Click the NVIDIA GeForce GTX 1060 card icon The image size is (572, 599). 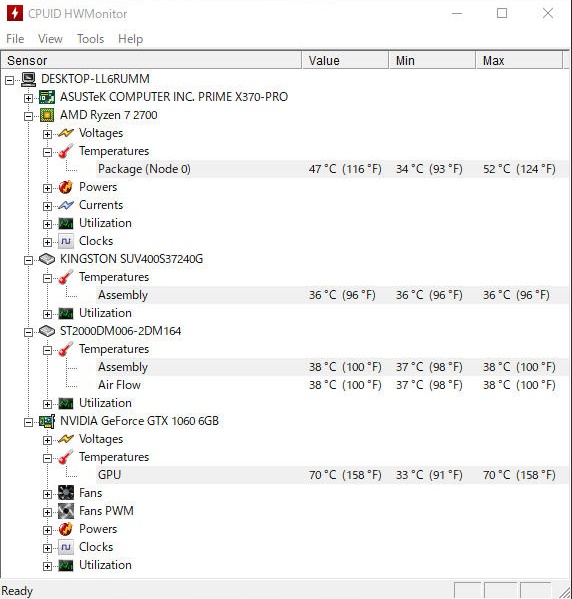[47, 421]
